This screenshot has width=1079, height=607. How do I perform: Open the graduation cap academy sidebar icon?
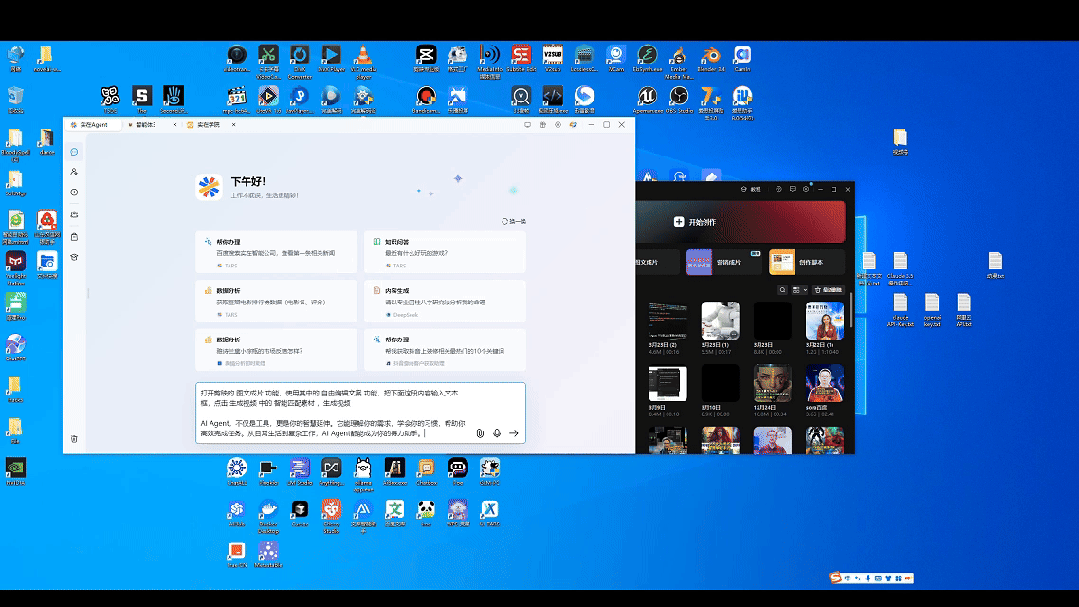tap(74, 257)
